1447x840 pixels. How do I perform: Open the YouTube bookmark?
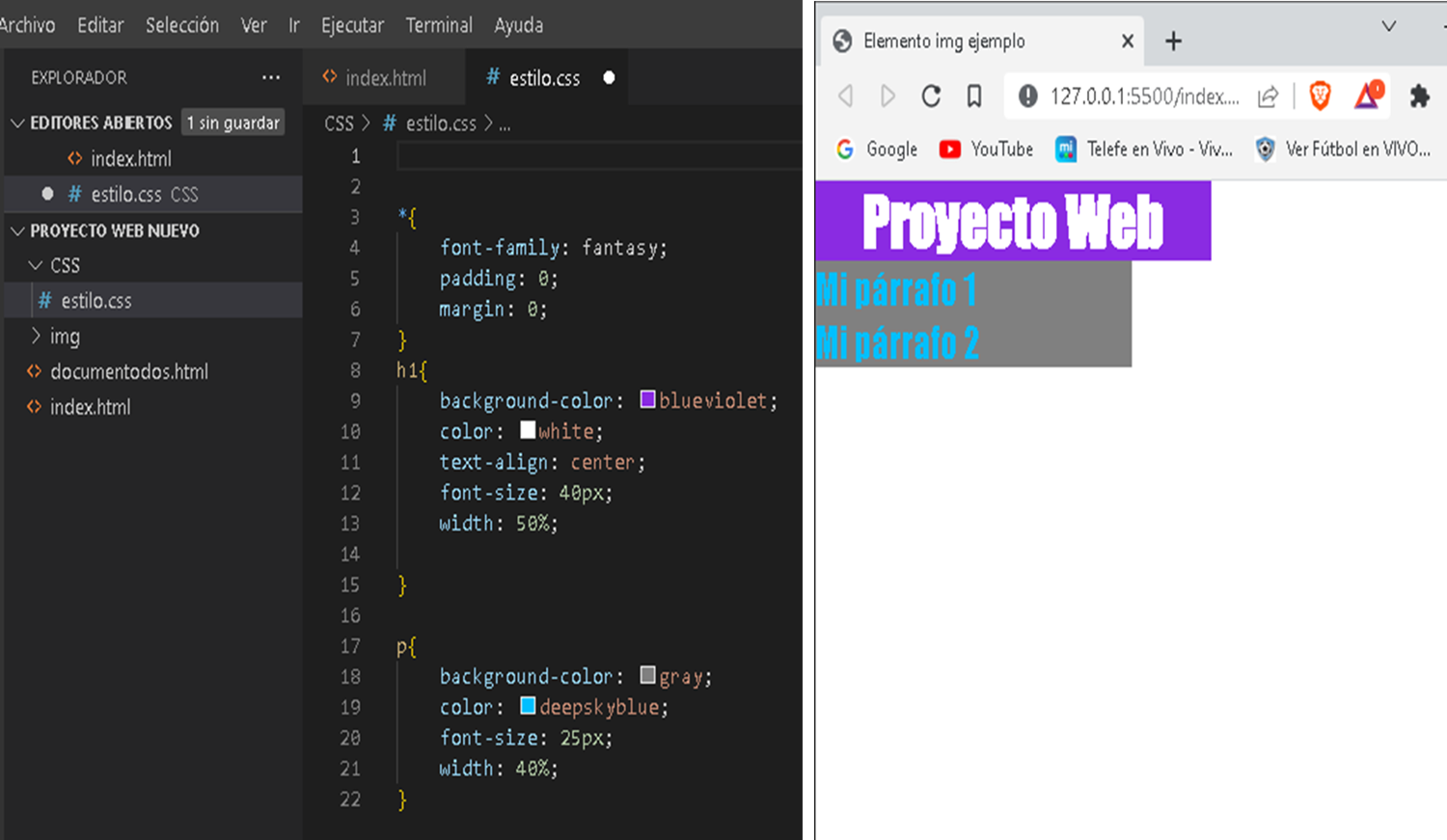[986, 149]
